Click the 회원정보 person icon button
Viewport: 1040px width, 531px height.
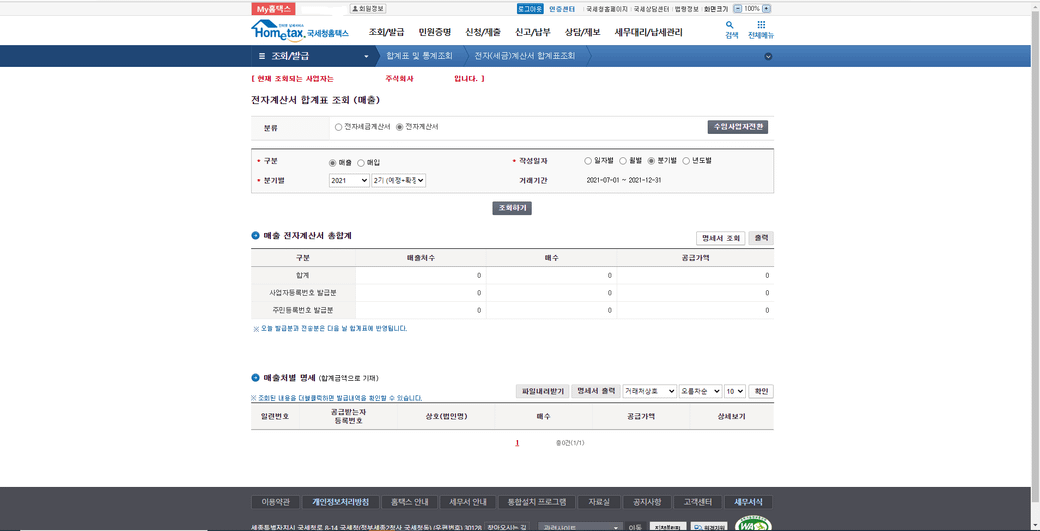click(x=368, y=9)
